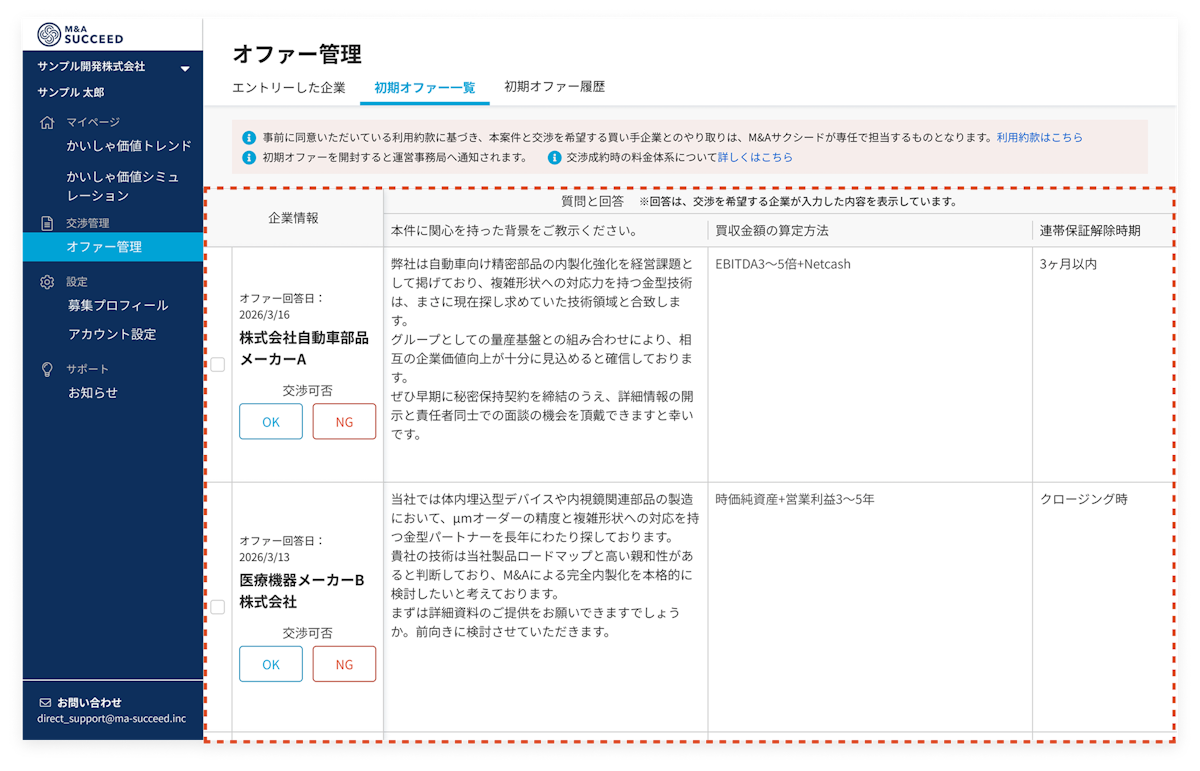Screen dimensions: 1200x771
Task: Click company name 株式会社自動車部品メーカーA
Action: pyautogui.click(x=304, y=348)
